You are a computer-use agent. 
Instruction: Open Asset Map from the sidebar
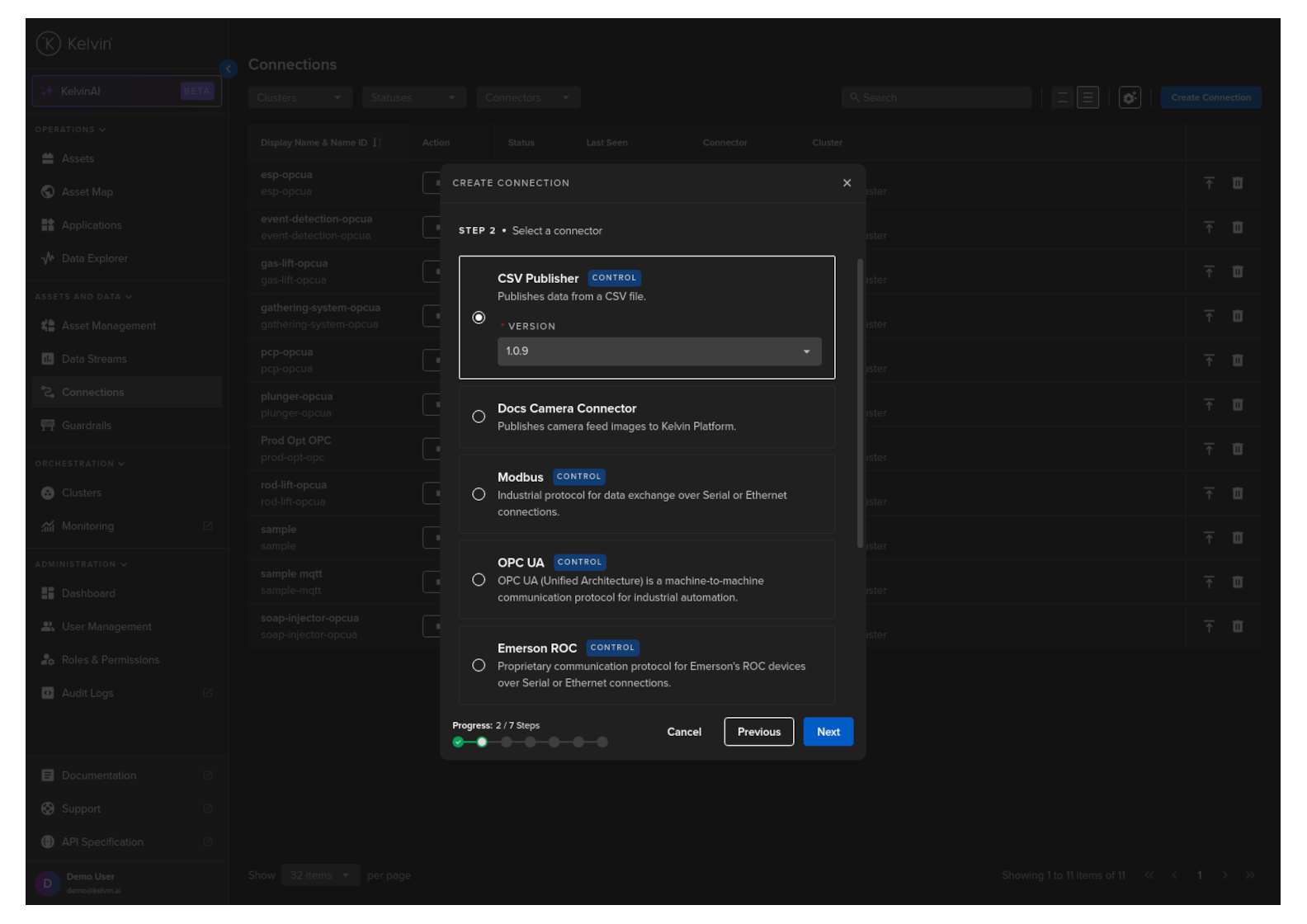(87, 191)
